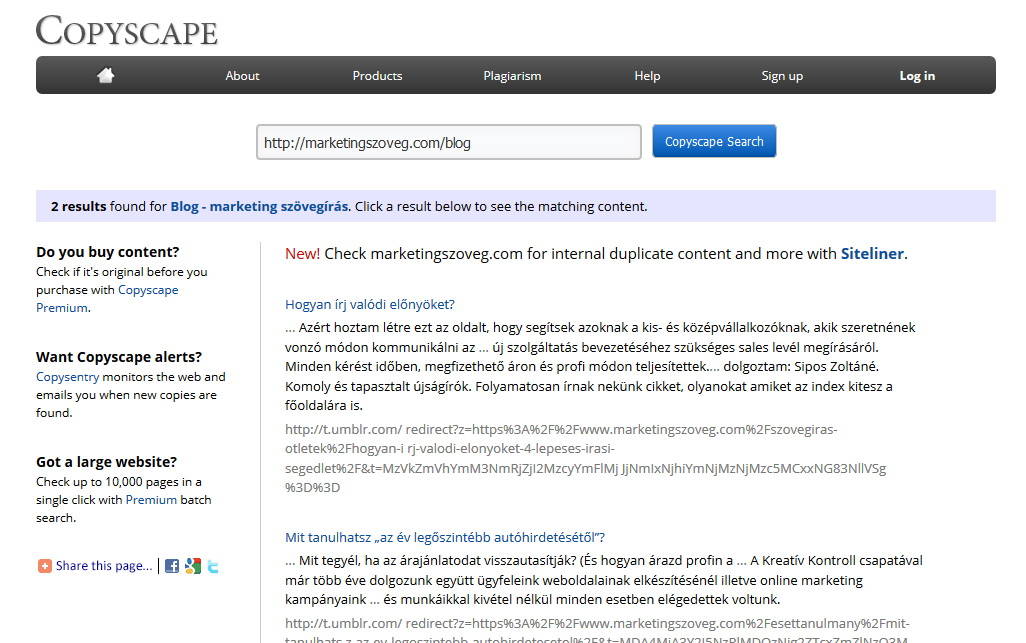Share via the Google icon

[192, 566]
